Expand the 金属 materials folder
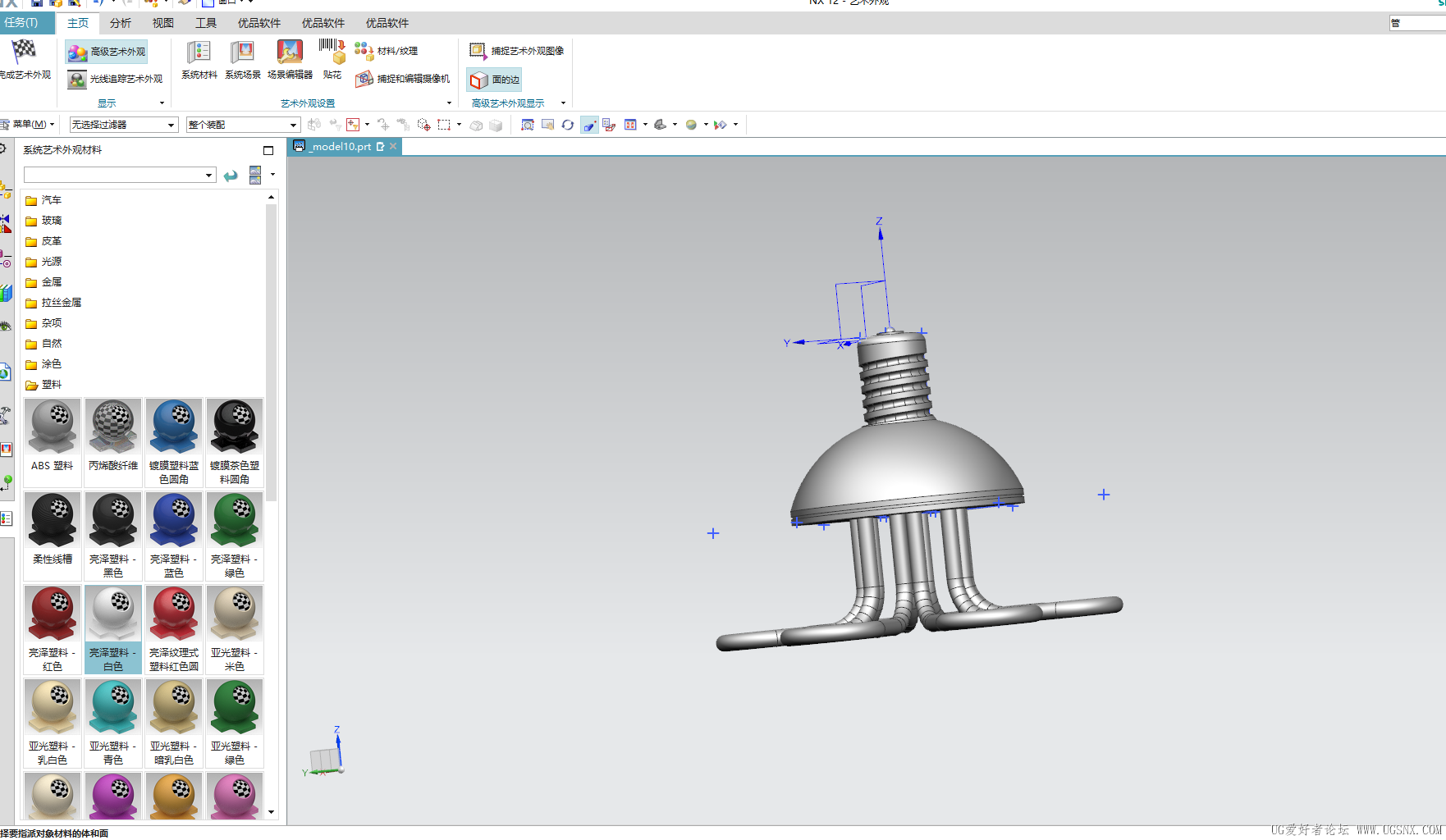The height and width of the screenshot is (840, 1446). pos(43,282)
